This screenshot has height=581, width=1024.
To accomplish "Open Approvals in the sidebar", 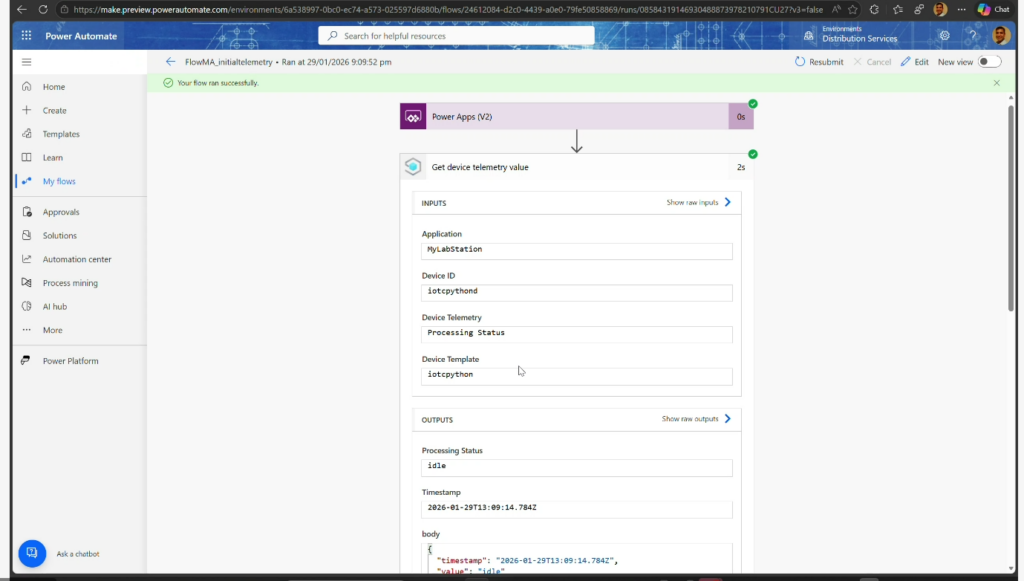I will [60, 212].
